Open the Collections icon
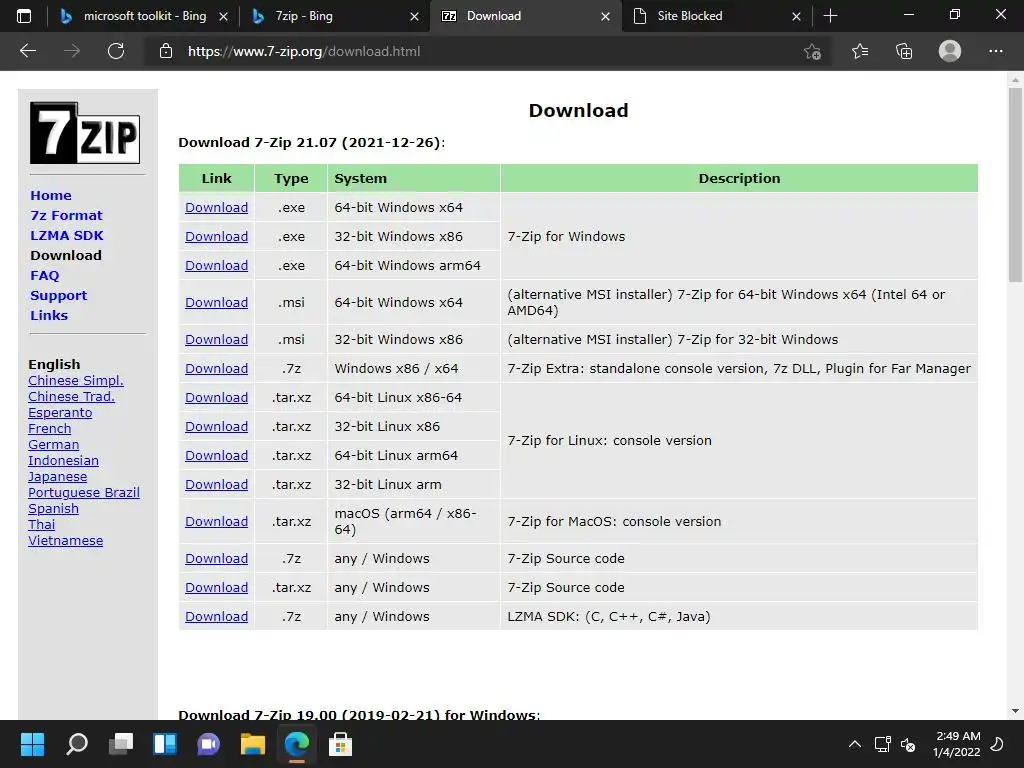 [x=904, y=51]
